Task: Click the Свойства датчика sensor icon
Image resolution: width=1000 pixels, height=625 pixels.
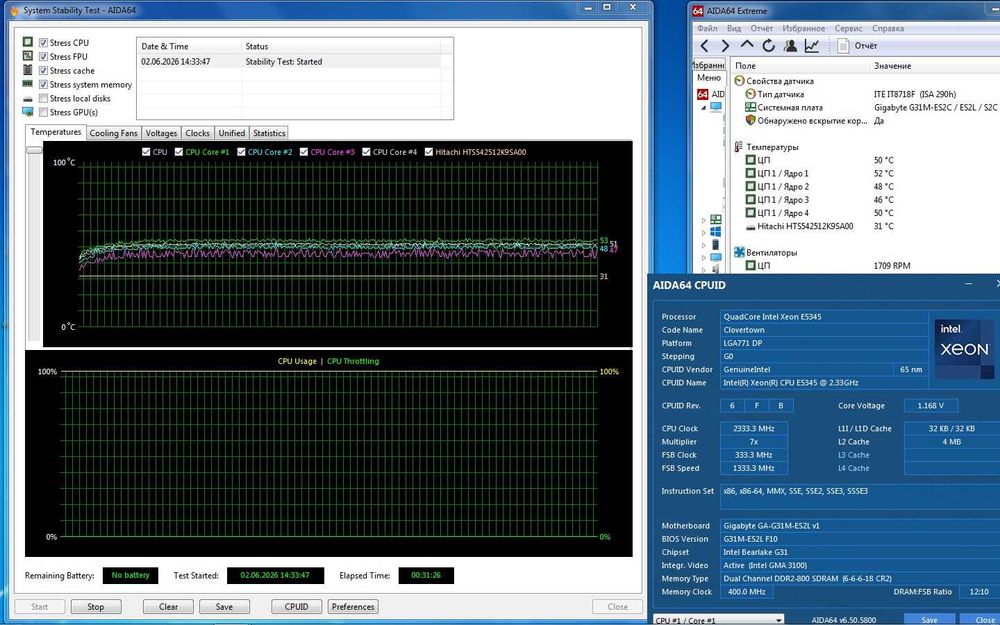Action: [740, 81]
